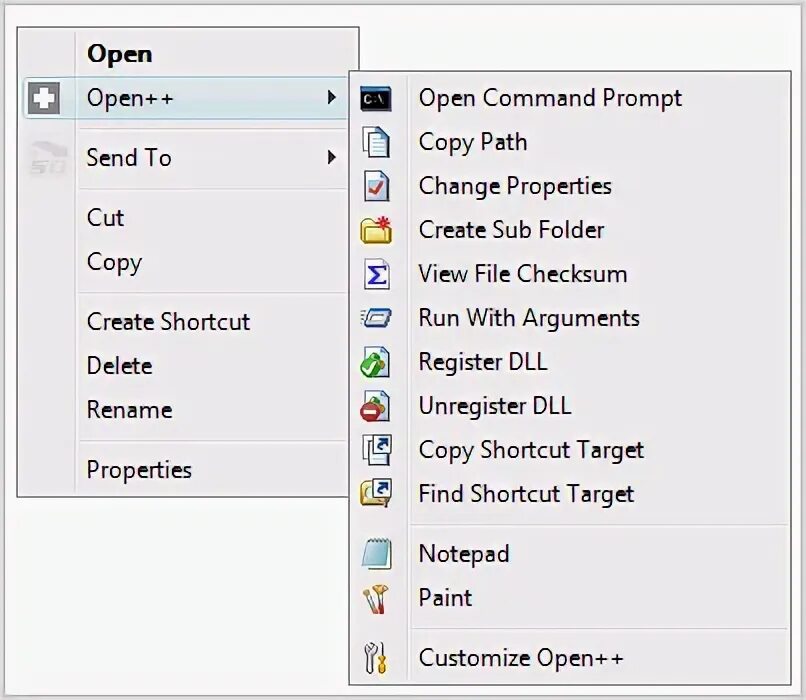Click the Customize Open++ tools icon

(x=375, y=658)
